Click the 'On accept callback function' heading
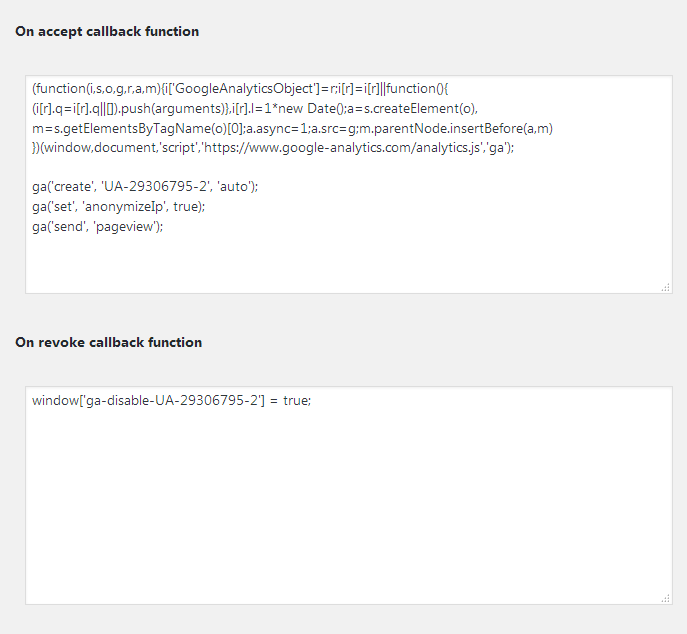This screenshot has width=687, height=634. [x=107, y=31]
